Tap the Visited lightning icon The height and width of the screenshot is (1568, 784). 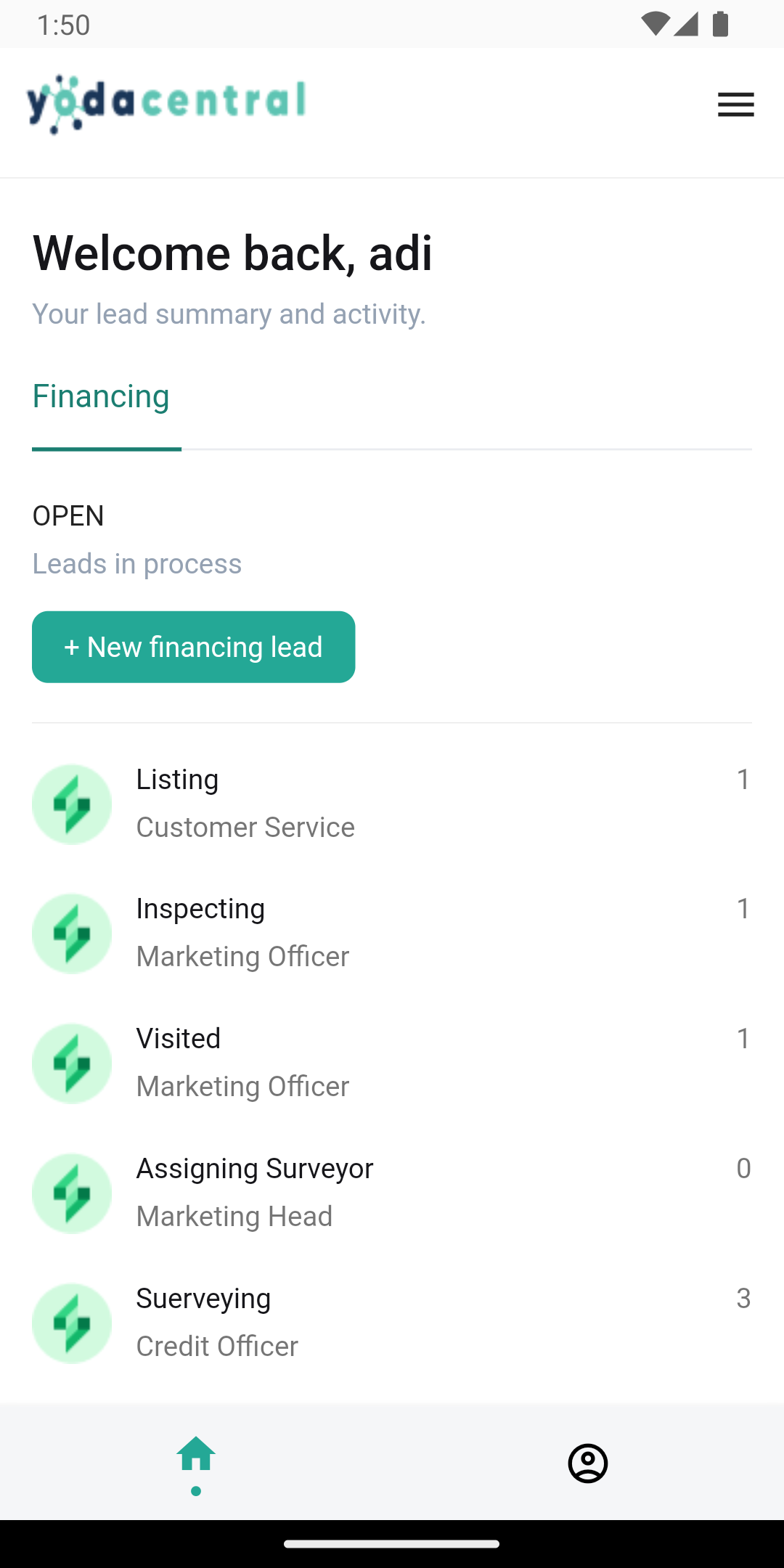point(72,1063)
